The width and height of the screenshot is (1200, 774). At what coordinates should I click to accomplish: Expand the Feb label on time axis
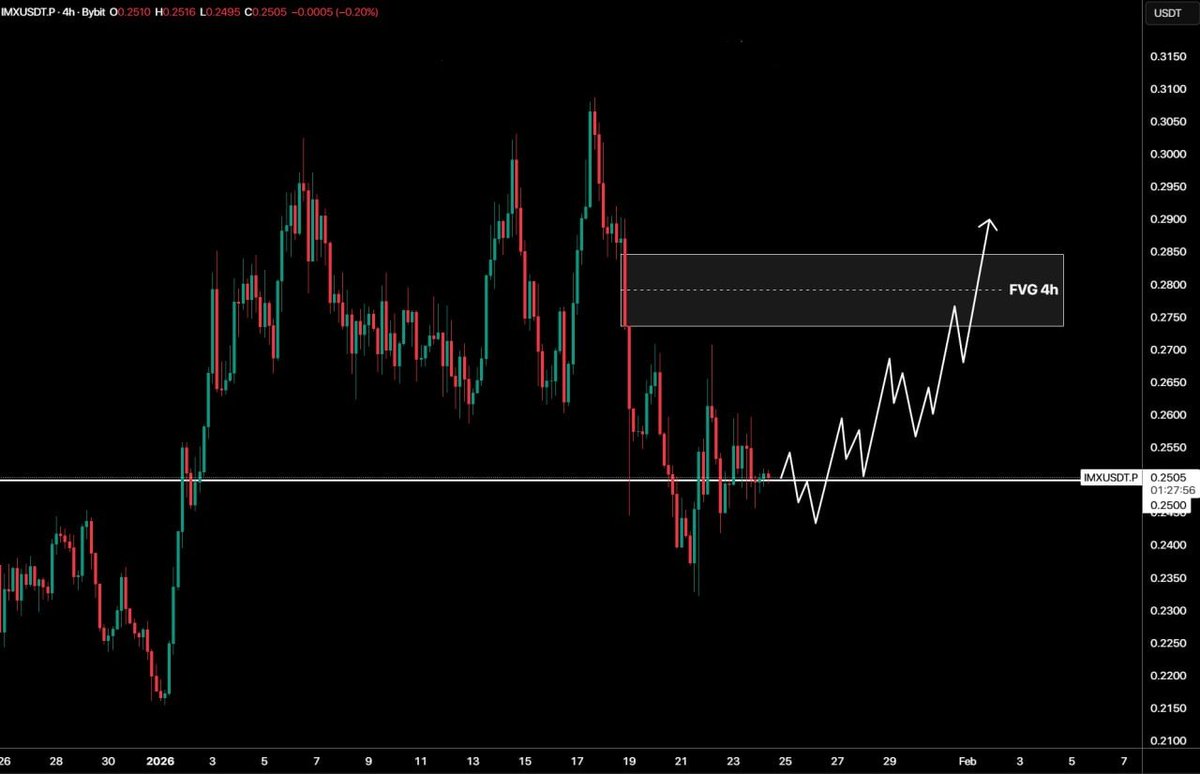[966, 760]
